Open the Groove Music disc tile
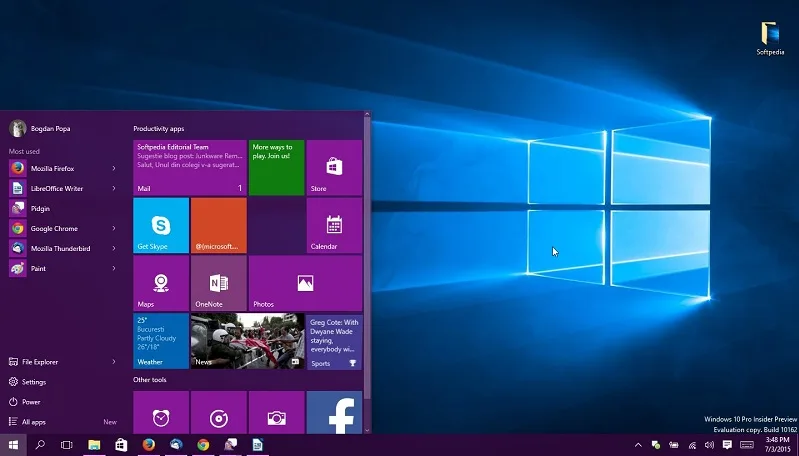Image resolution: width=799 pixels, height=456 pixels. tap(219, 412)
